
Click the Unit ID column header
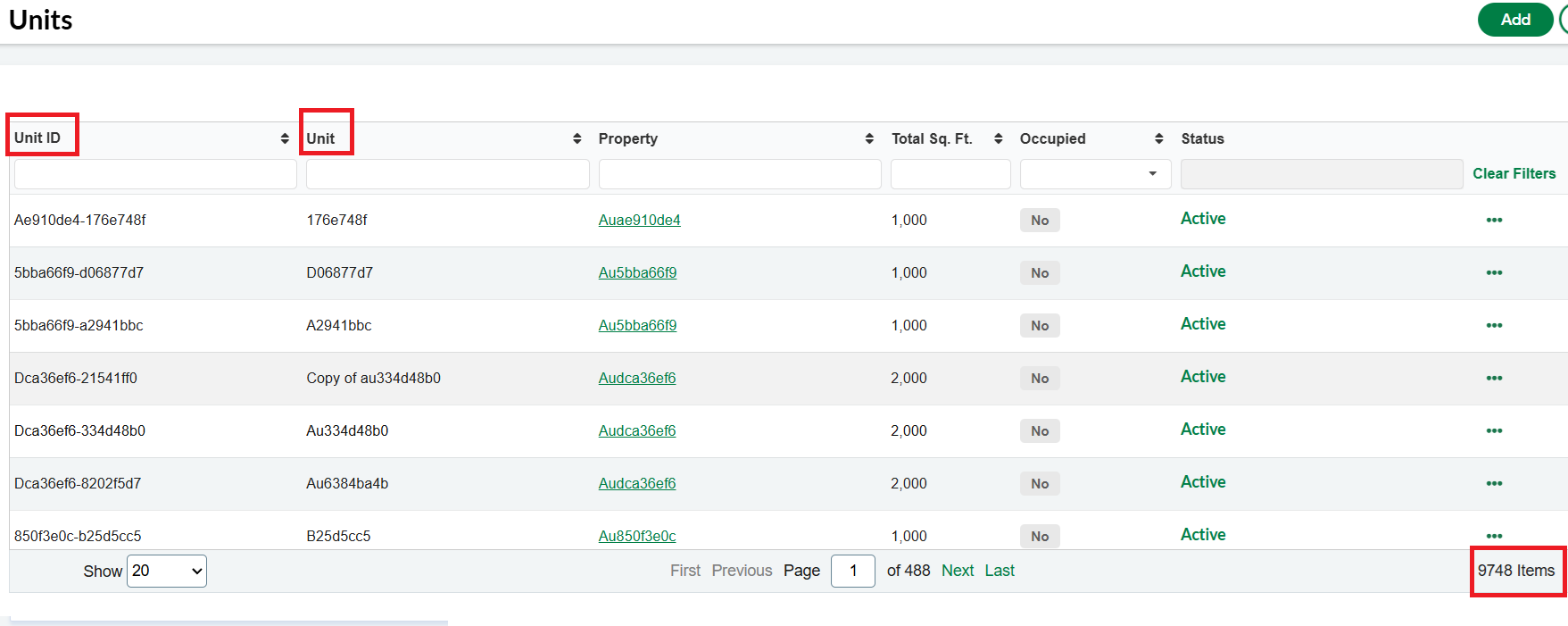click(37, 138)
